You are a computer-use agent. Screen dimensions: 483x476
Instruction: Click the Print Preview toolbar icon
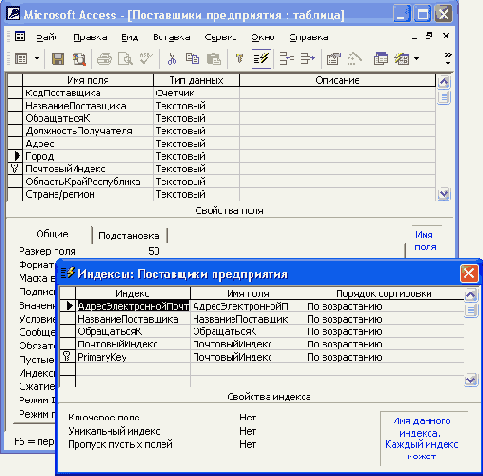[125, 59]
